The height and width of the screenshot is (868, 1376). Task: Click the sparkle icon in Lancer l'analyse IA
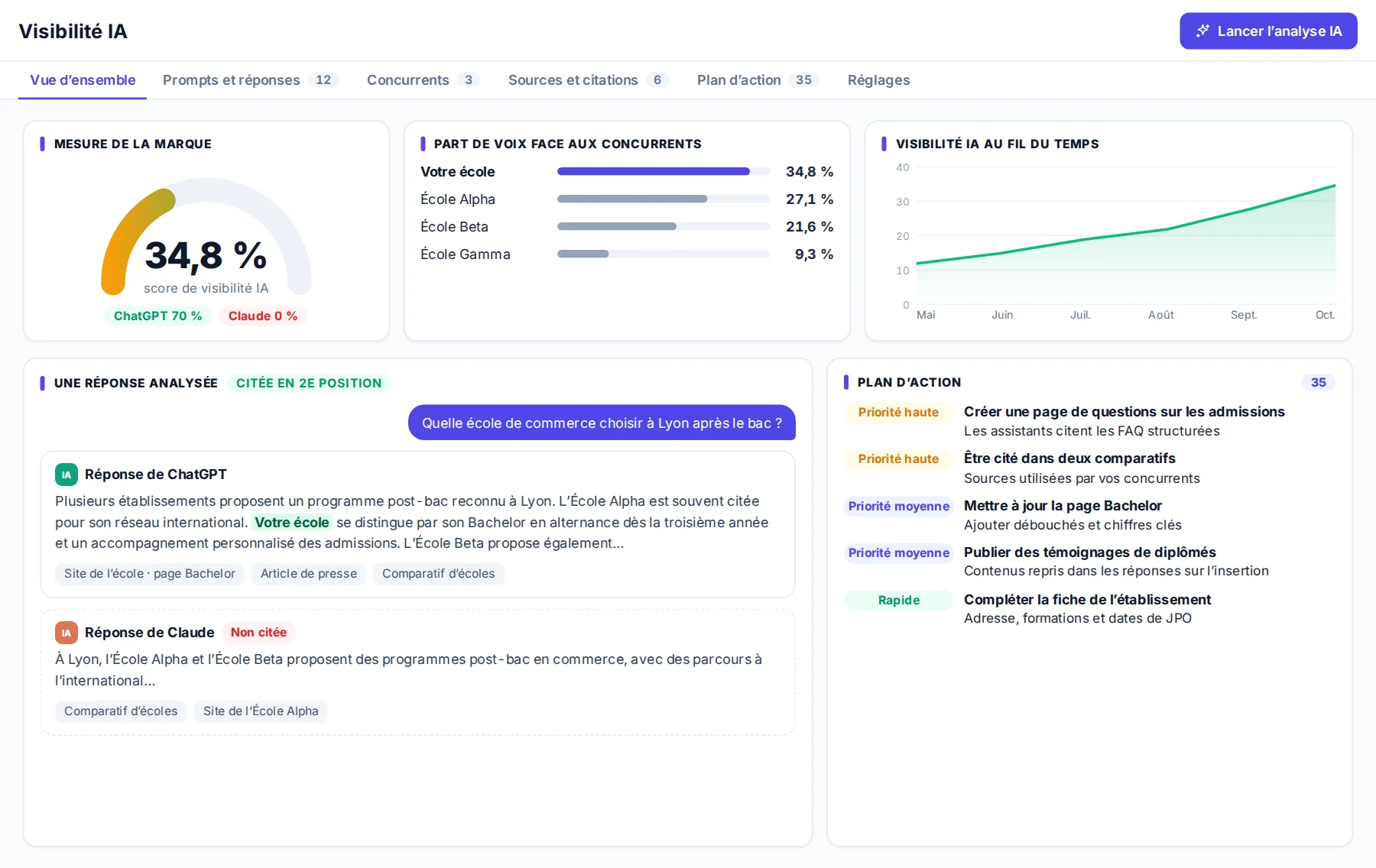[x=1202, y=31]
